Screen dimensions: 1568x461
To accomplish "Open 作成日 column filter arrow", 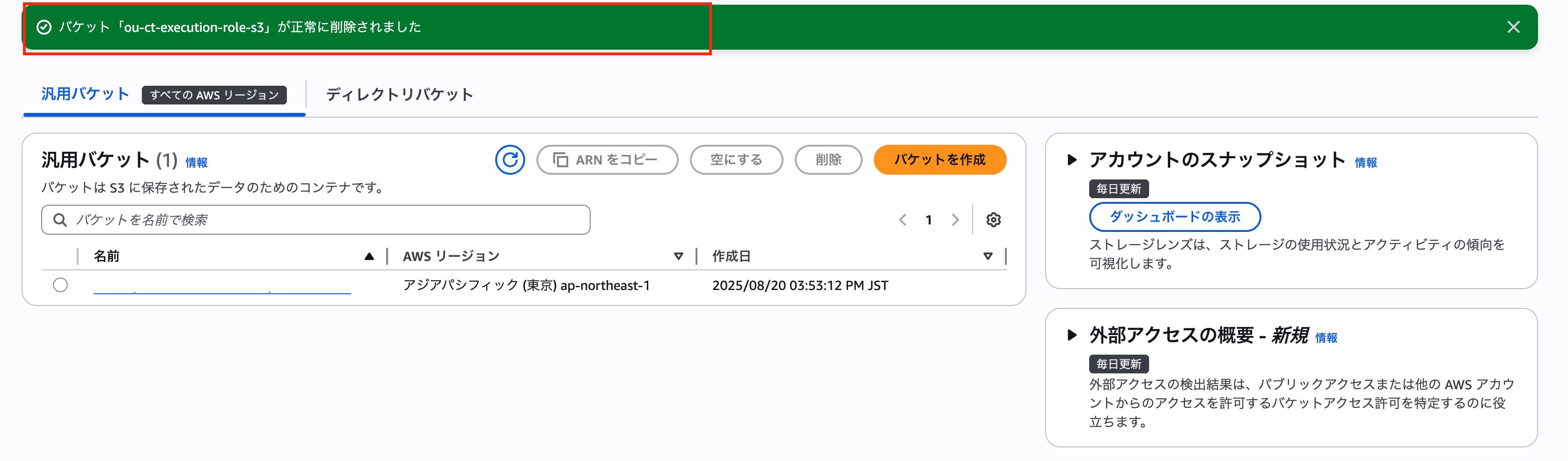I will 987,256.
